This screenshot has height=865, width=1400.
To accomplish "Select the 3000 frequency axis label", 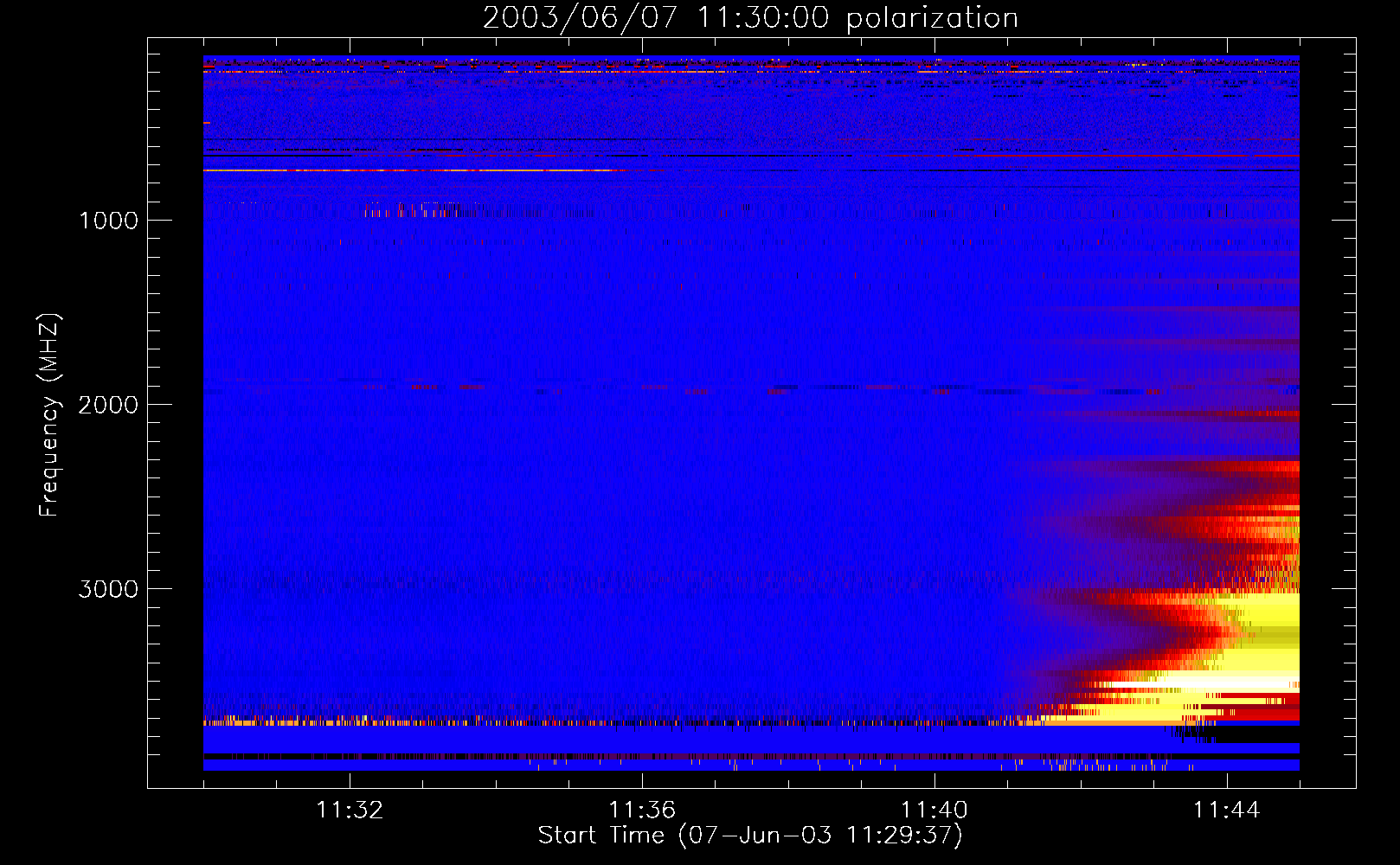I will 108,589.
